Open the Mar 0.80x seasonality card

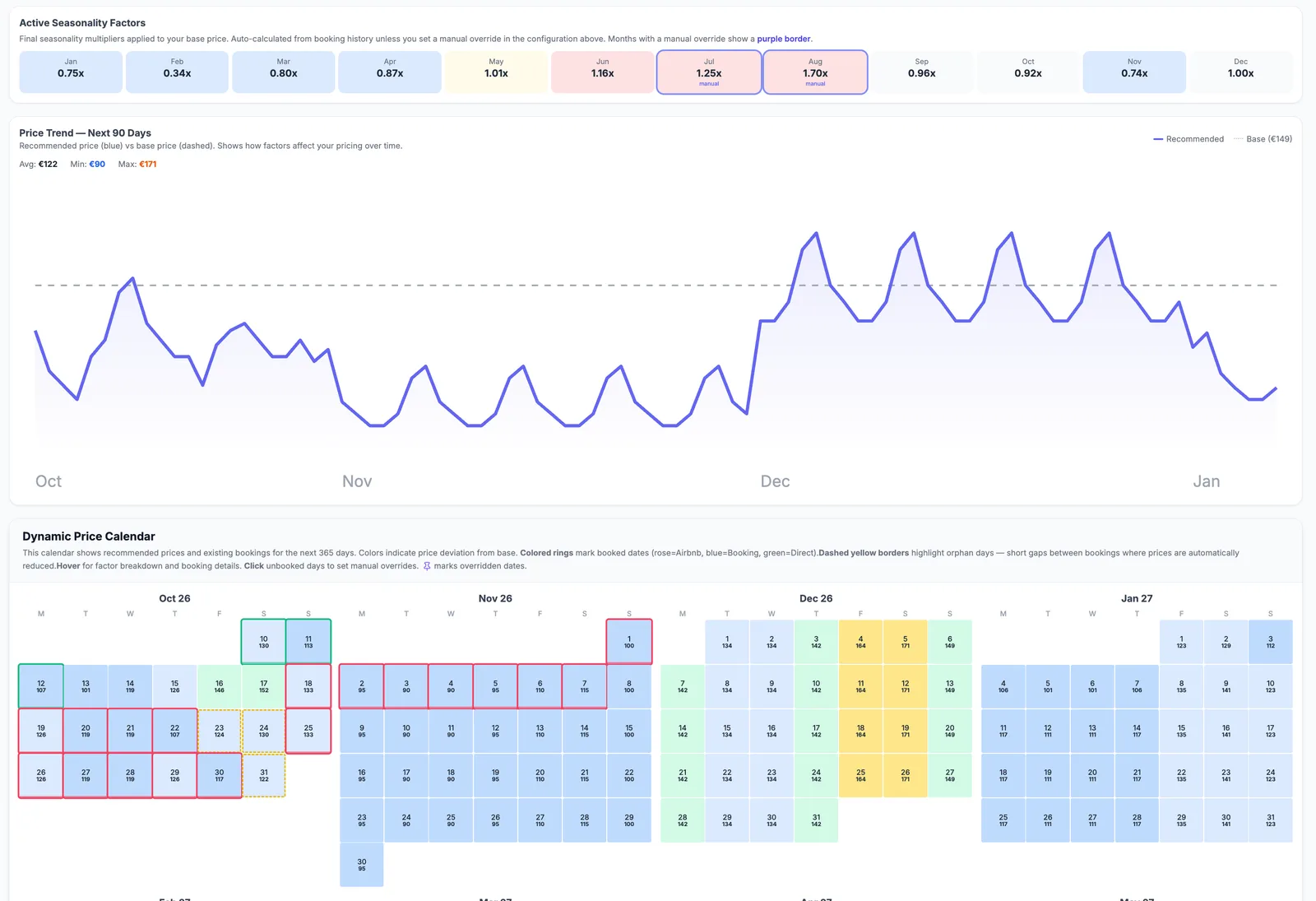[284, 72]
